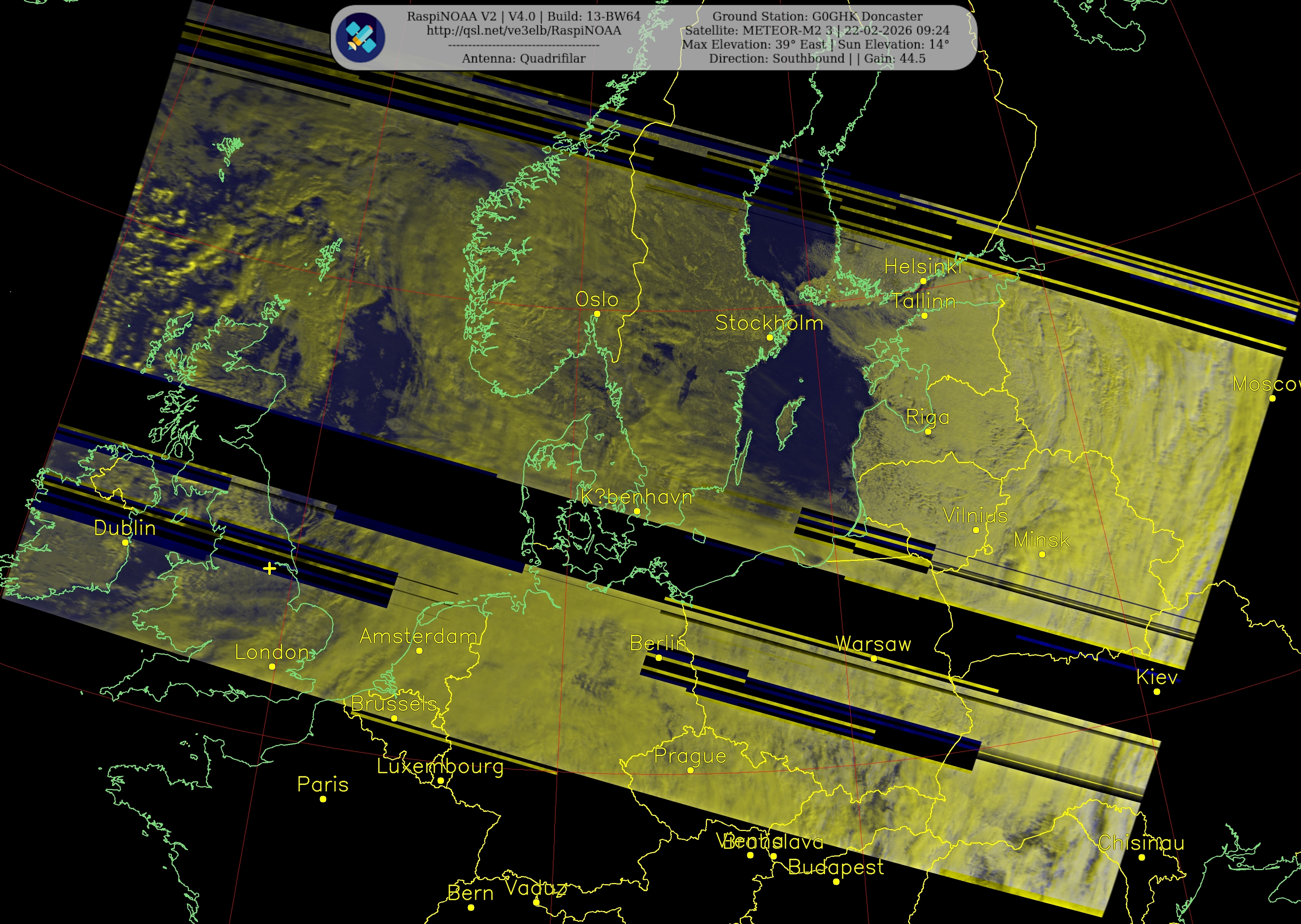Screen dimensions: 1301x924
Task: Click the Riga city marker dot
Action: pos(928,432)
